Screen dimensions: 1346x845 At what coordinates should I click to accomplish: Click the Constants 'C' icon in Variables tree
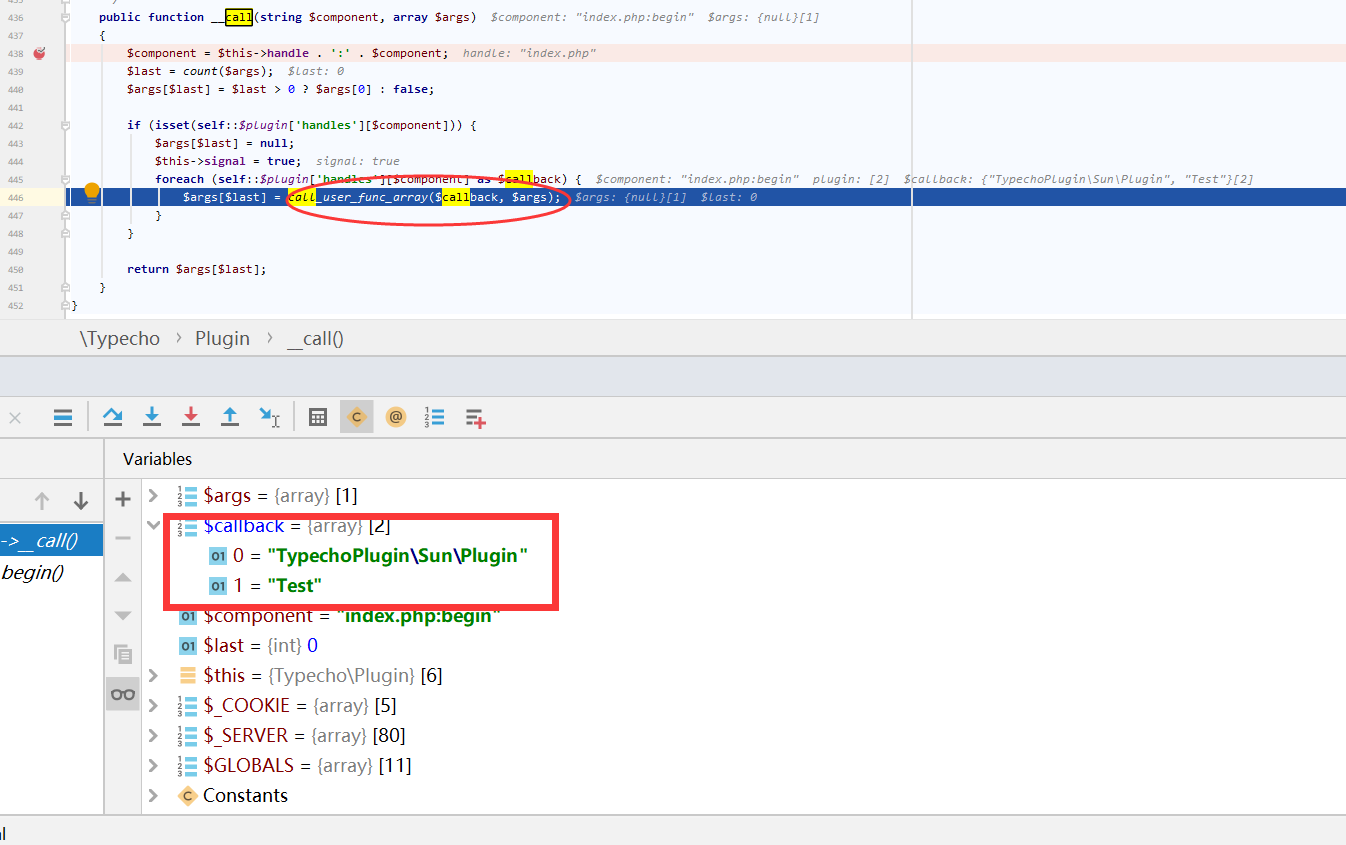(x=187, y=795)
